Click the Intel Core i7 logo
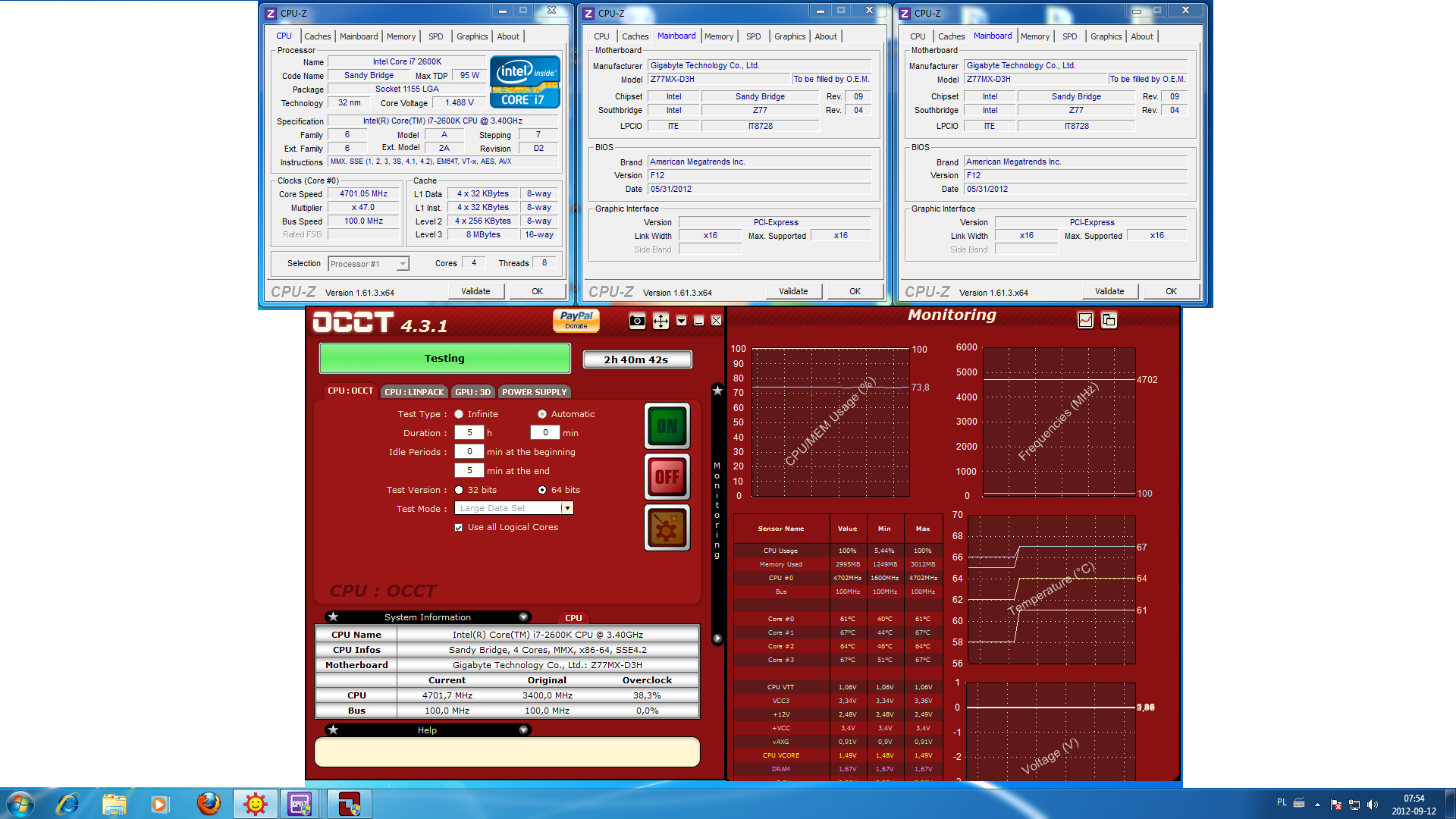 coord(525,82)
